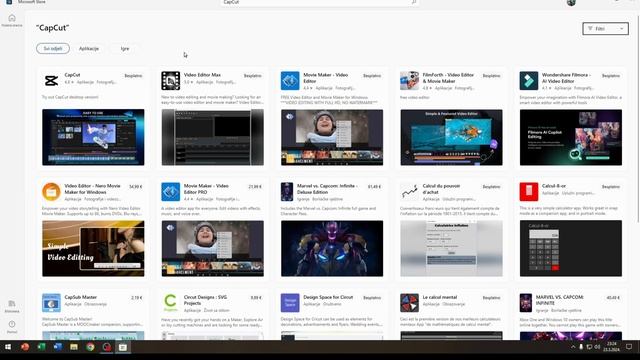Click the MARVEL VS. CAPCOM: INFINITE icon
The width and height of the screenshot is (640, 360).
coord(526,303)
